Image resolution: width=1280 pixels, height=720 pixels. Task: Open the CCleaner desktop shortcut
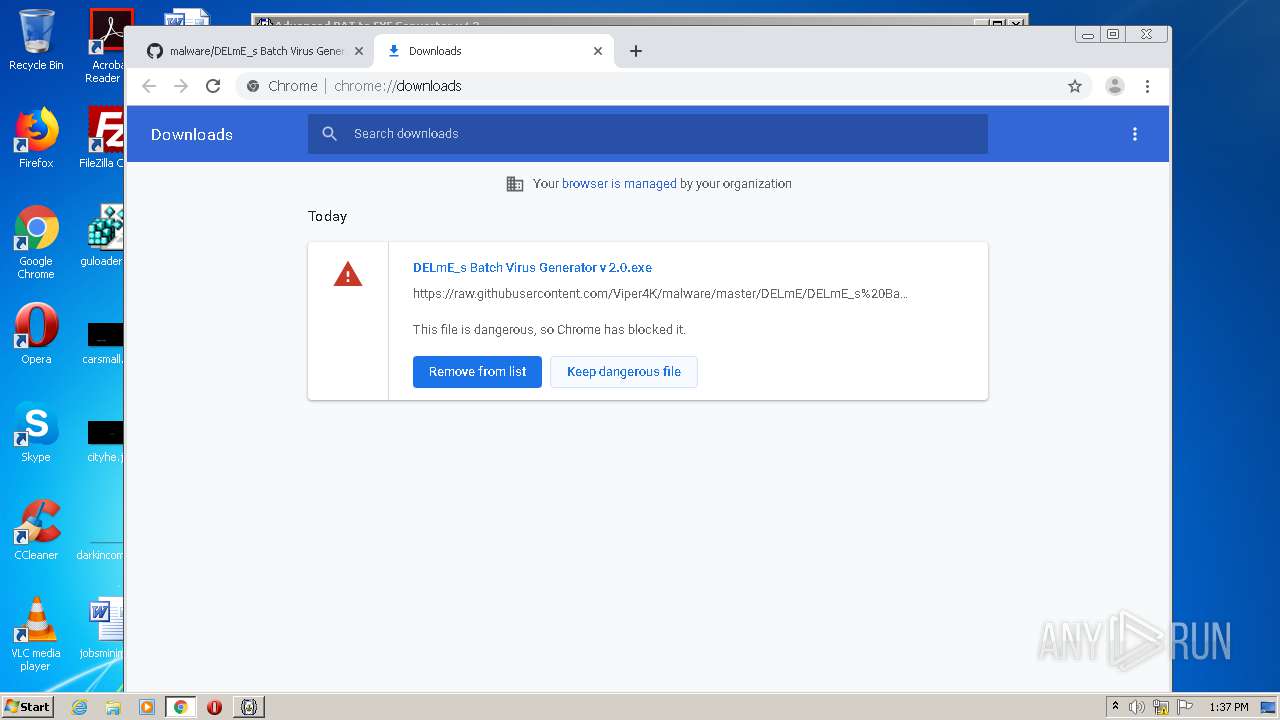[x=36, y=530]
